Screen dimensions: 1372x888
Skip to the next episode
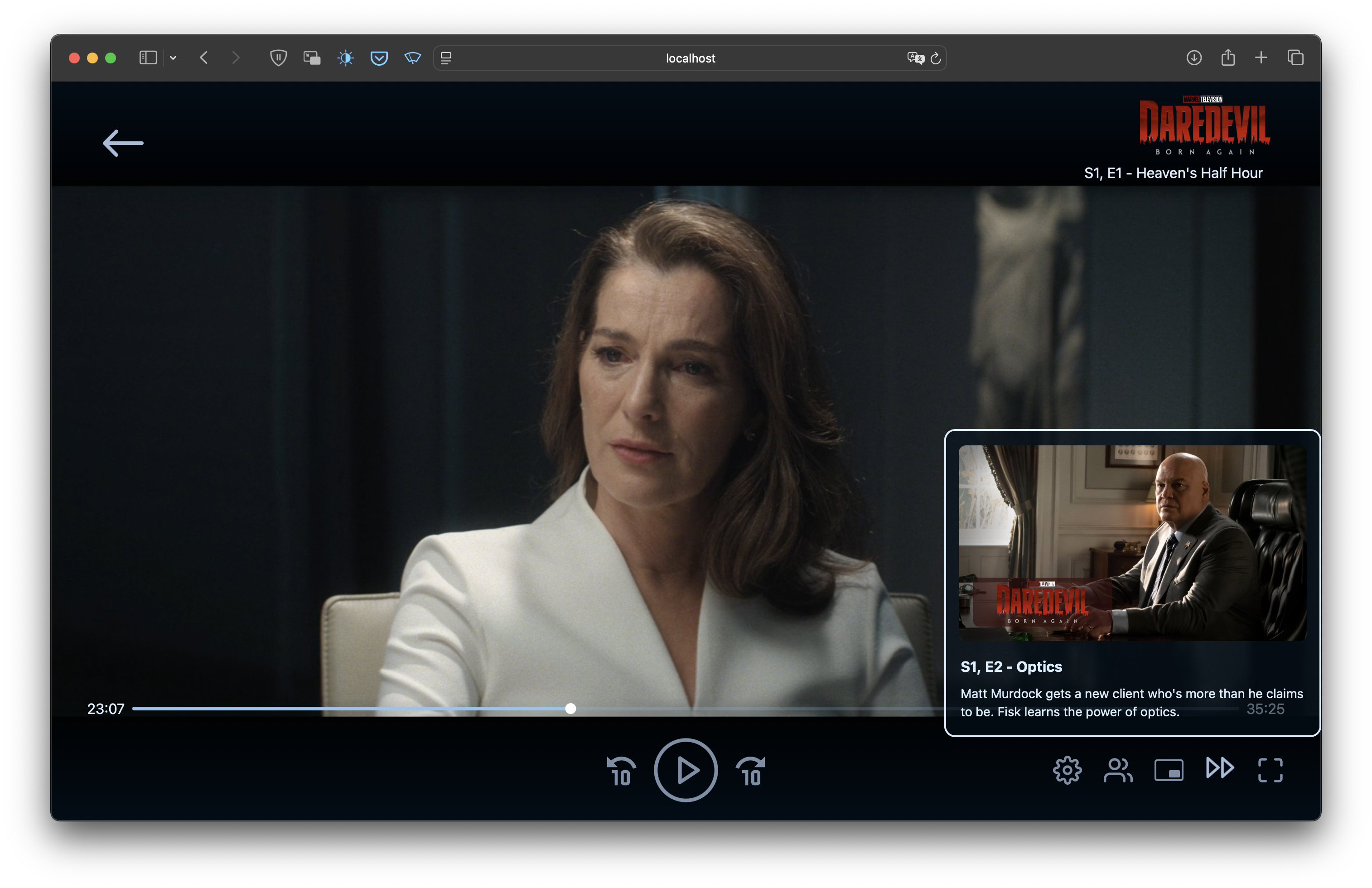[1220, 768]
